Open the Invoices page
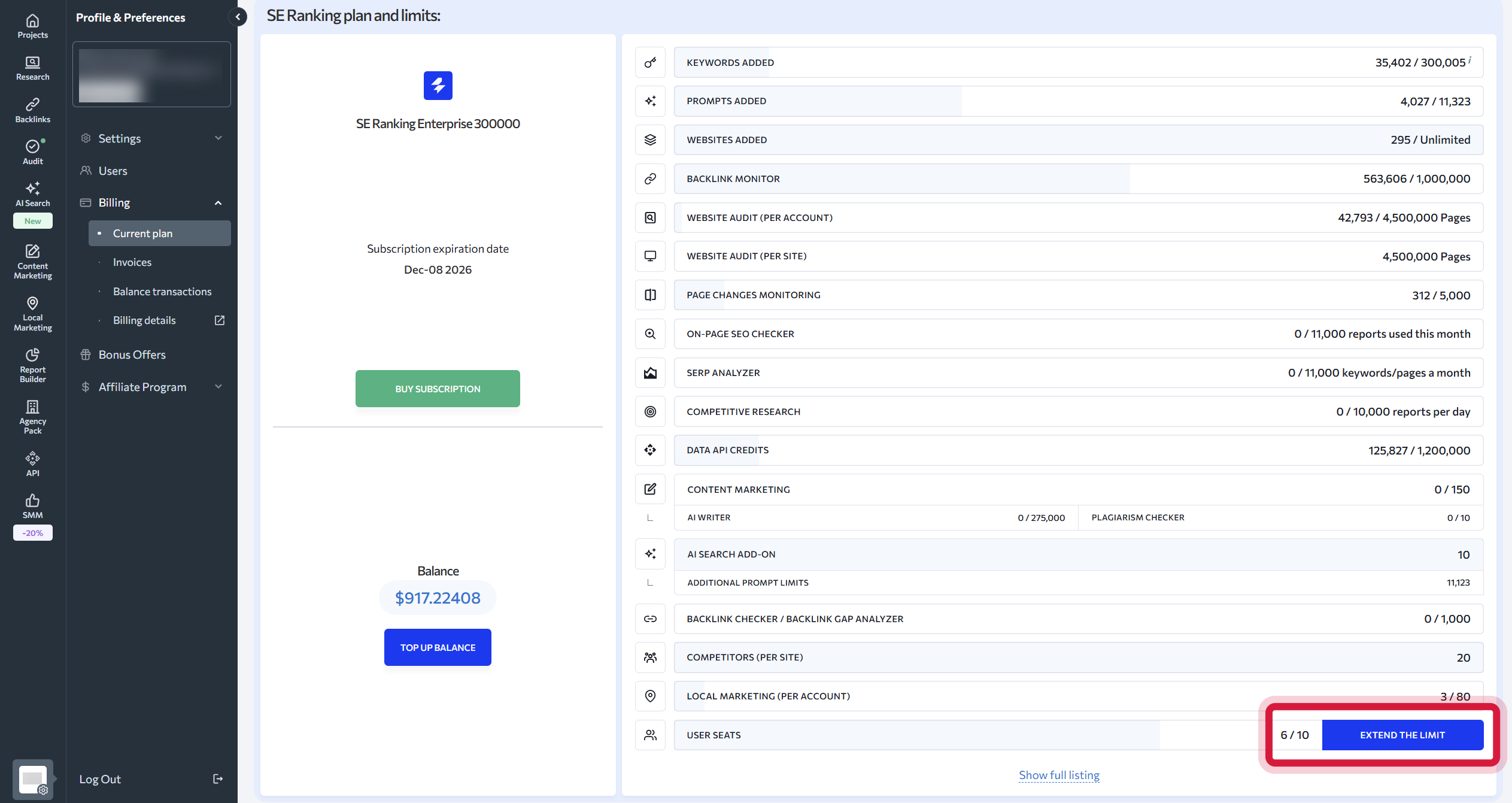1512x803 pixels. pos(132,262)
